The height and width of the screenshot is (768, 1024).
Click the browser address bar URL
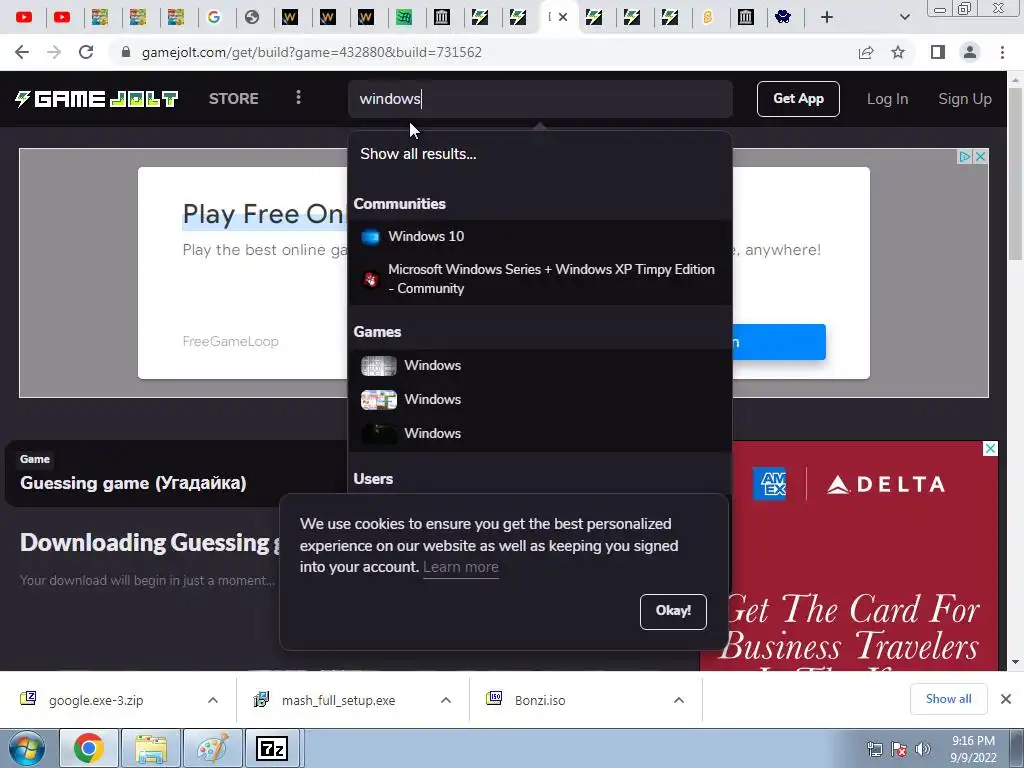(x=312, y=52)
